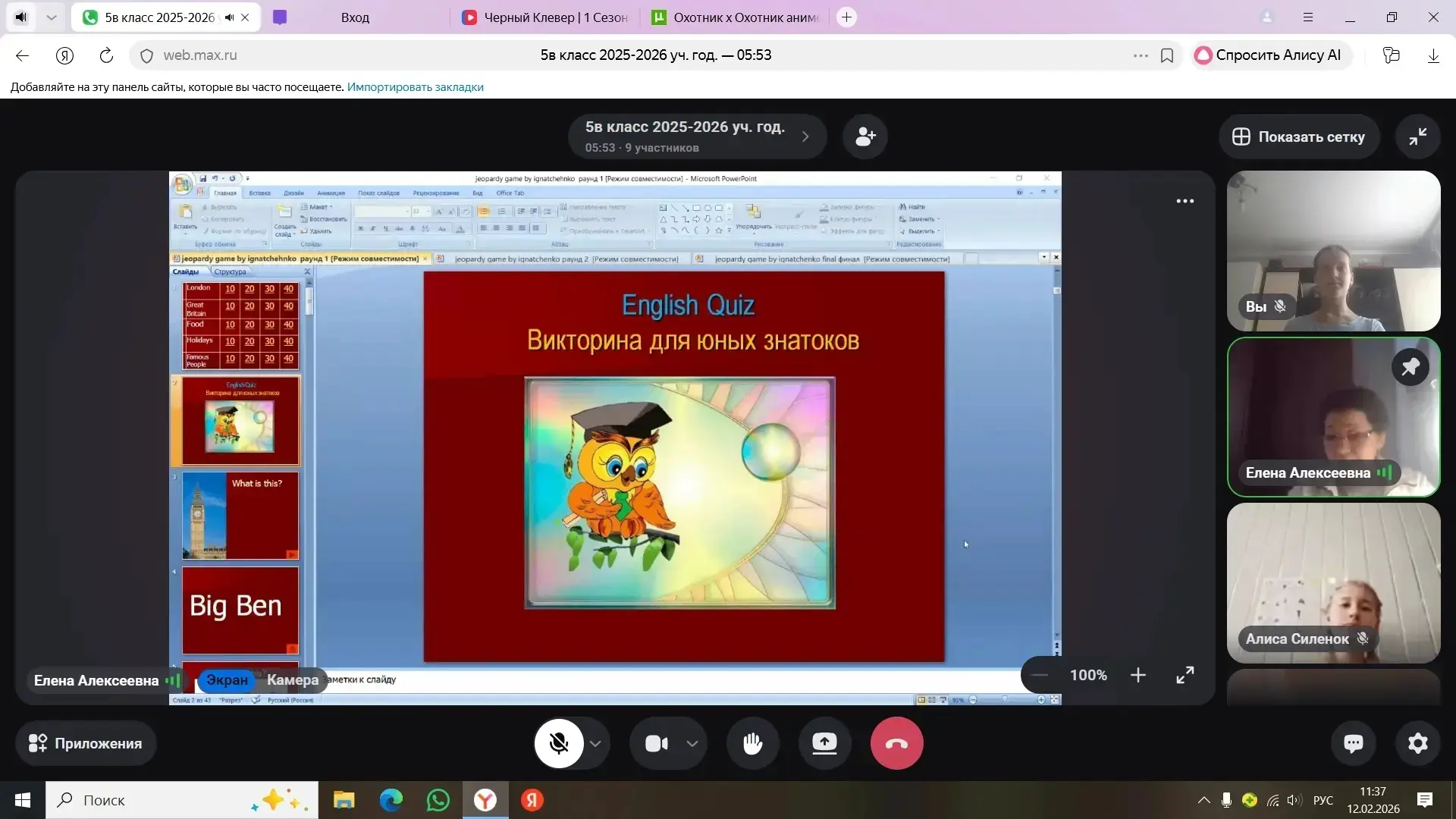The image size is (1456, 819).
Task: Expand microphone options arrow
Action: (x=596, y=743)
